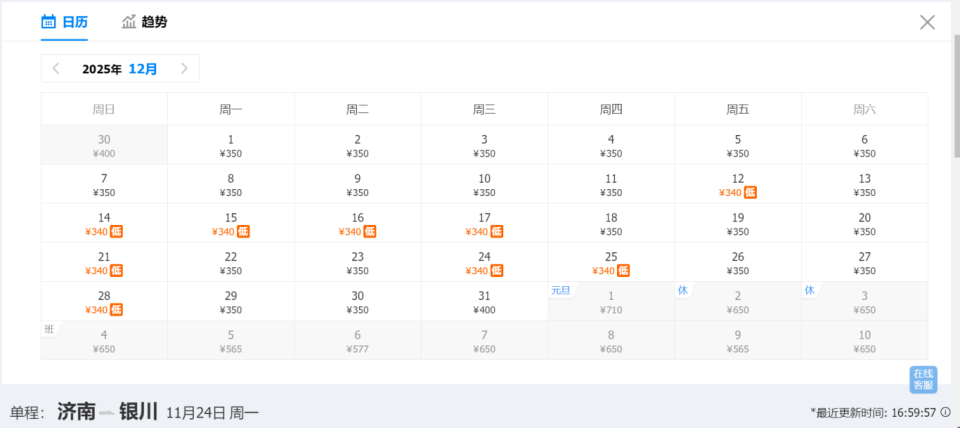Image resolution: width=960 pixels, height=428 pixels.
Task: Select December 1 at ¥350
Action: (x=231, y=146)
